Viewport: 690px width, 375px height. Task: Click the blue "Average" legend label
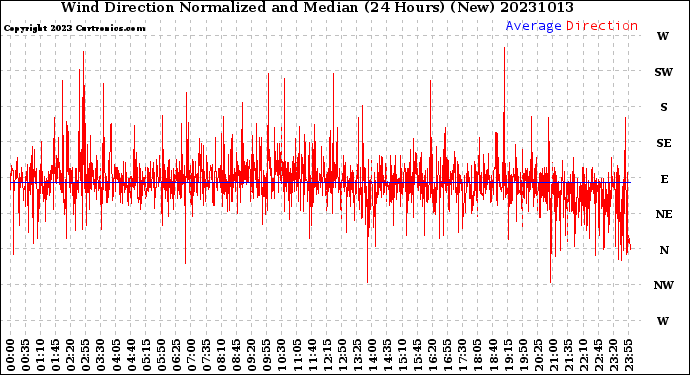tap(533, 26)
